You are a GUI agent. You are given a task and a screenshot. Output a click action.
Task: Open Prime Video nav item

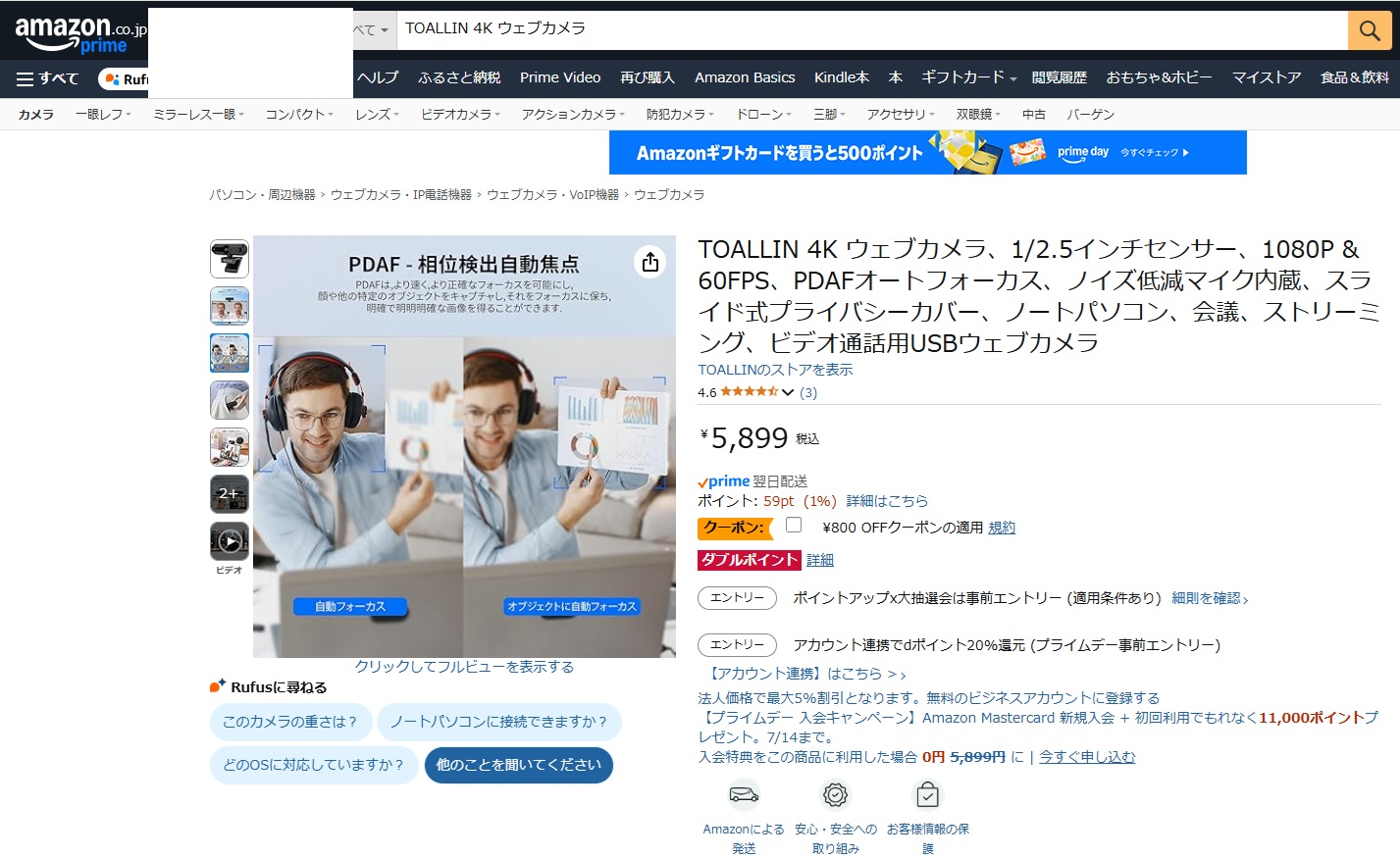[x=560, y=77]
